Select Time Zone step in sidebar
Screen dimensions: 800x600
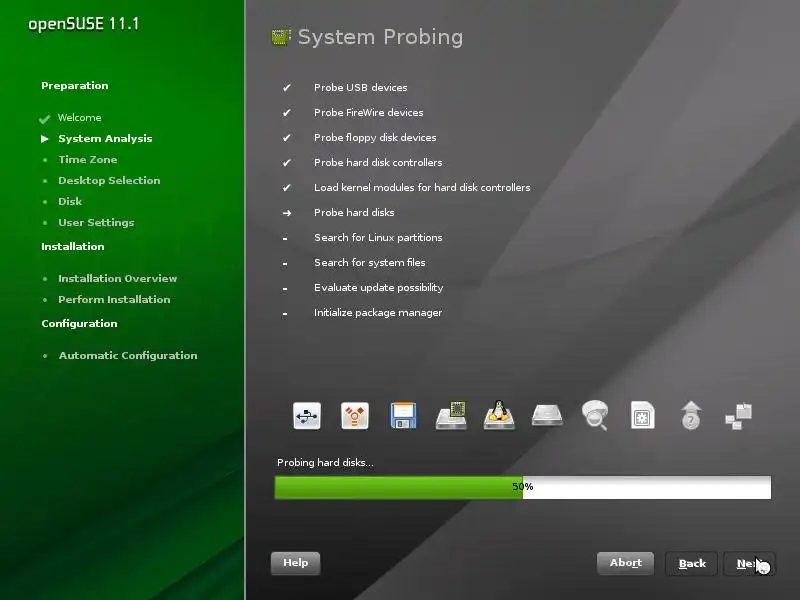pos(88,160)
